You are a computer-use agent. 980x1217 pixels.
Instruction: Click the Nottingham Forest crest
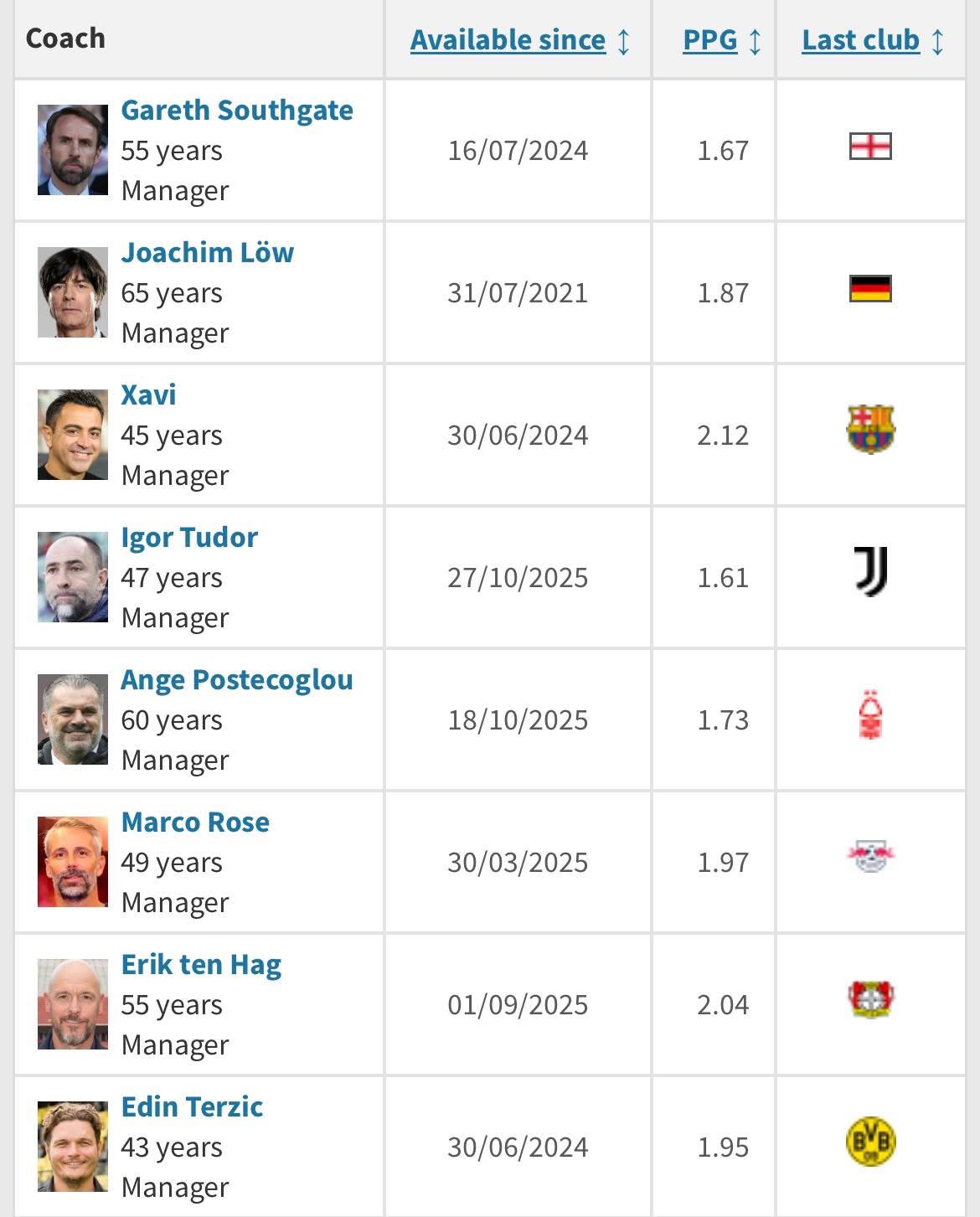pyautogui.click(x=871, y=714)
